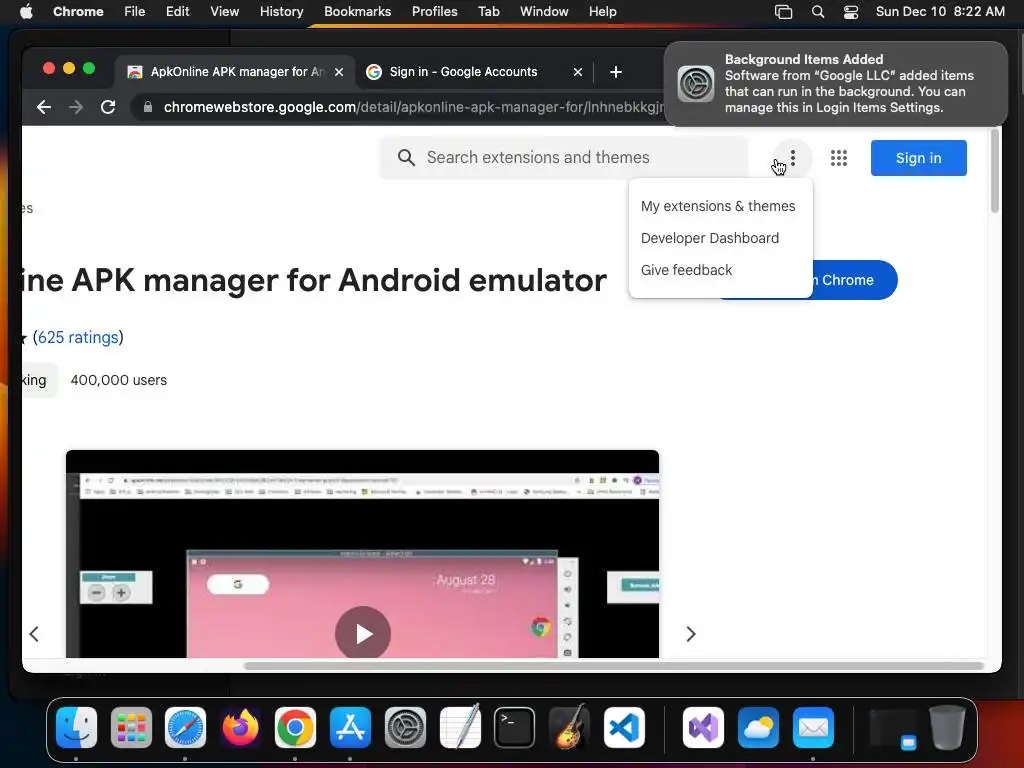The height and width of the screenshot is (768, 1024).
Task: Click the Background Items Added notification
Action: point(836,84)
